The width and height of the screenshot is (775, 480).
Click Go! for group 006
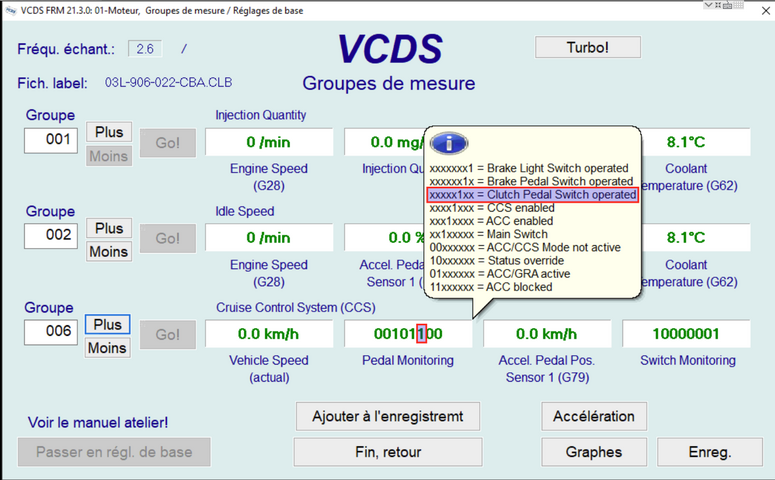point(168,335)
